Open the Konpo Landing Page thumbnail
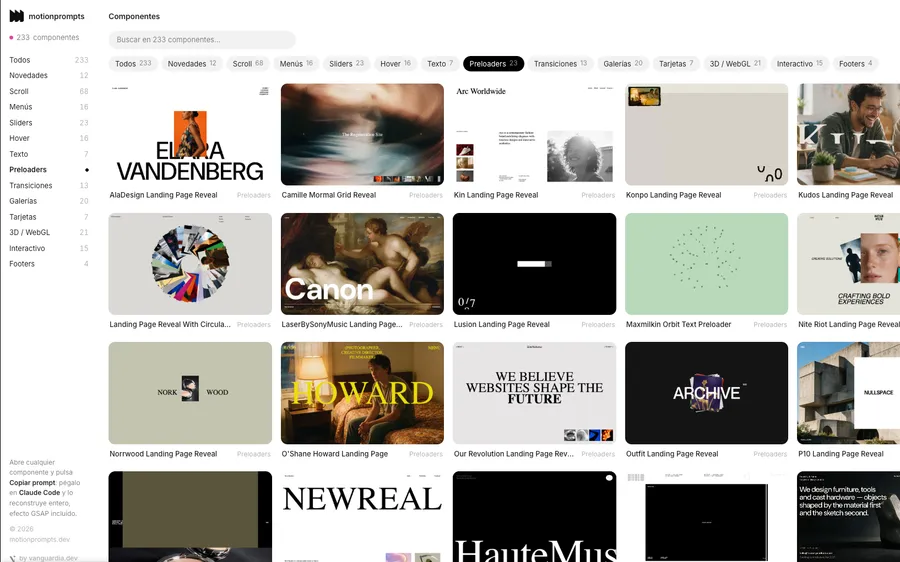The width and height of the screenshot is (900, 562). (x=707, y=134)
